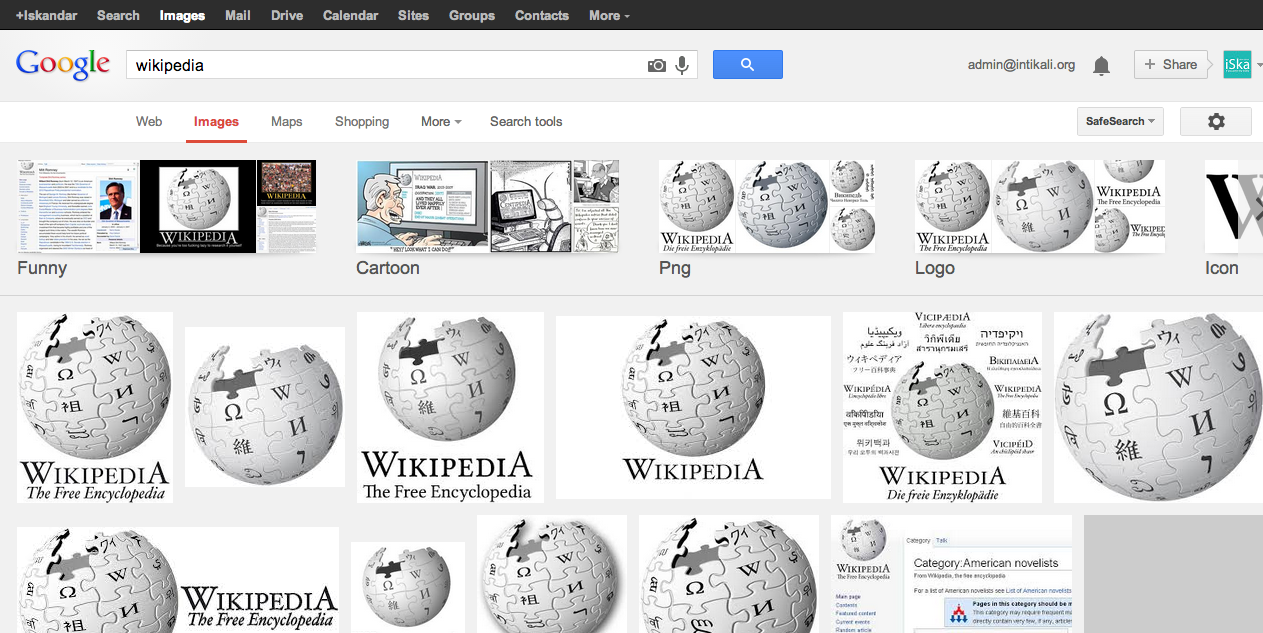This screenshot has width=1263, height=633.
Task: Open multilingual Wikipedia names result image
Action: [942, 407]
